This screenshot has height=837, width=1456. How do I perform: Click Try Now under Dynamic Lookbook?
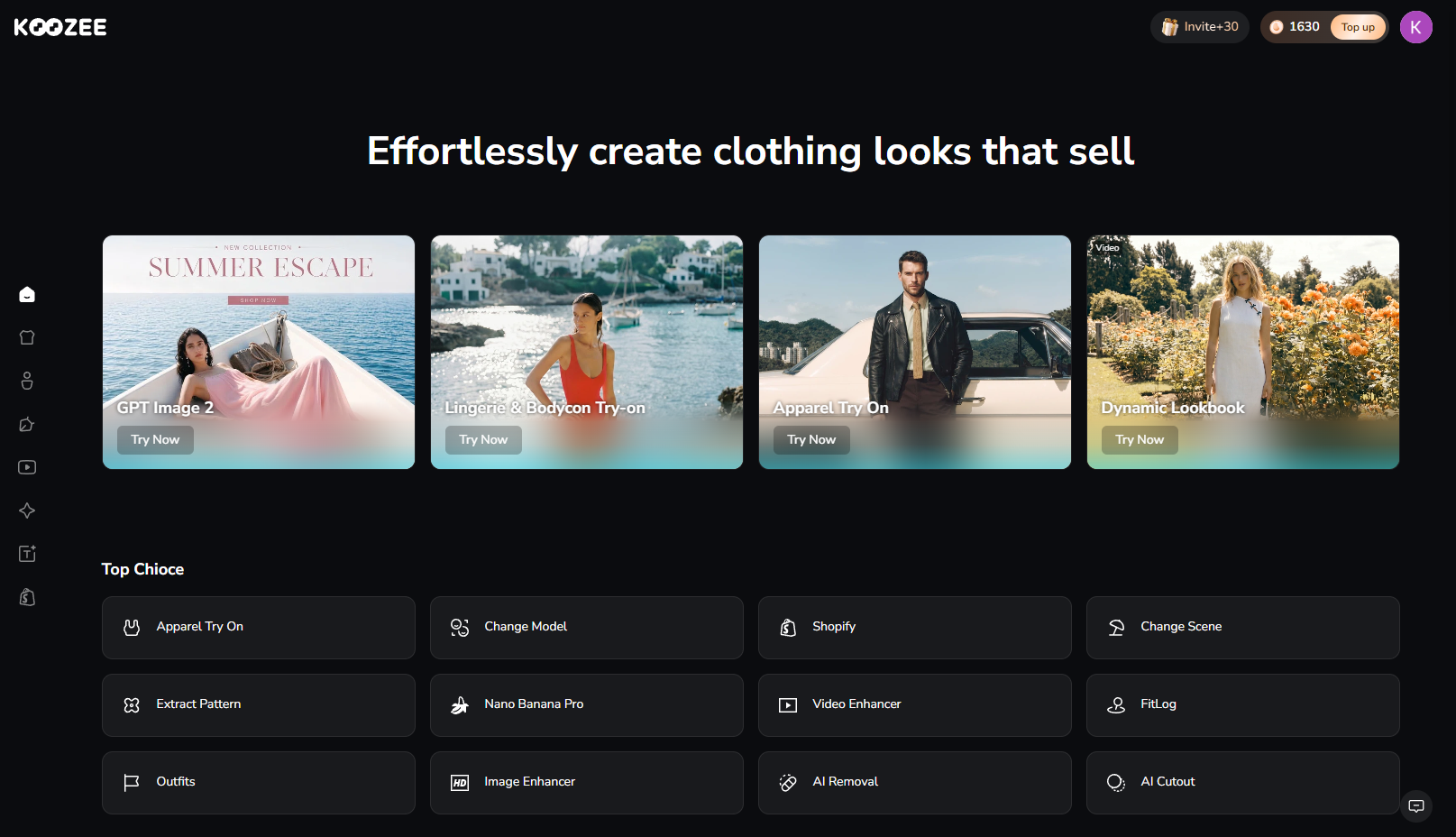[x=1140, y=439]
